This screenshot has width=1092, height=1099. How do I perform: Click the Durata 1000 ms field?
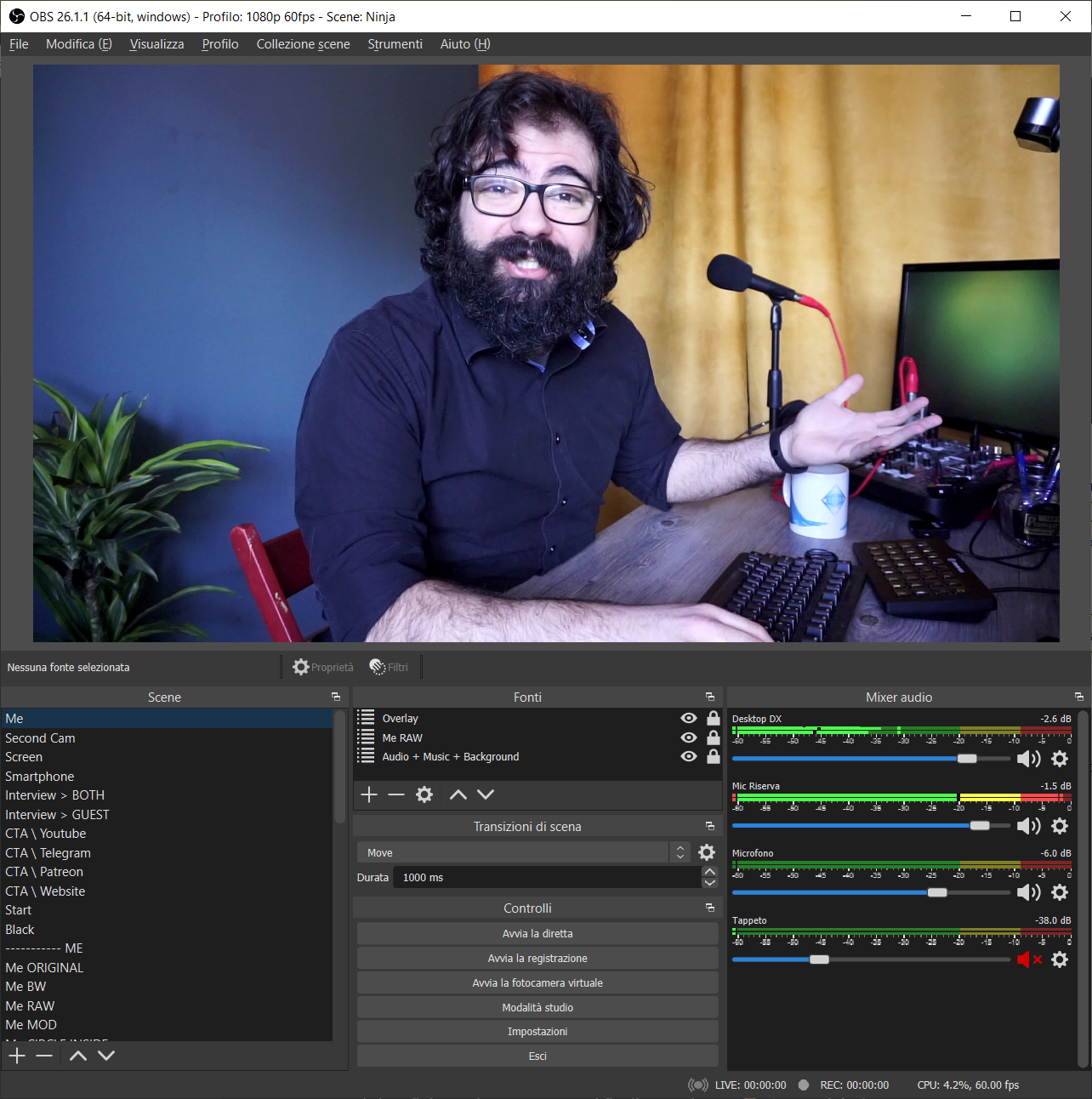click(547, 877)
